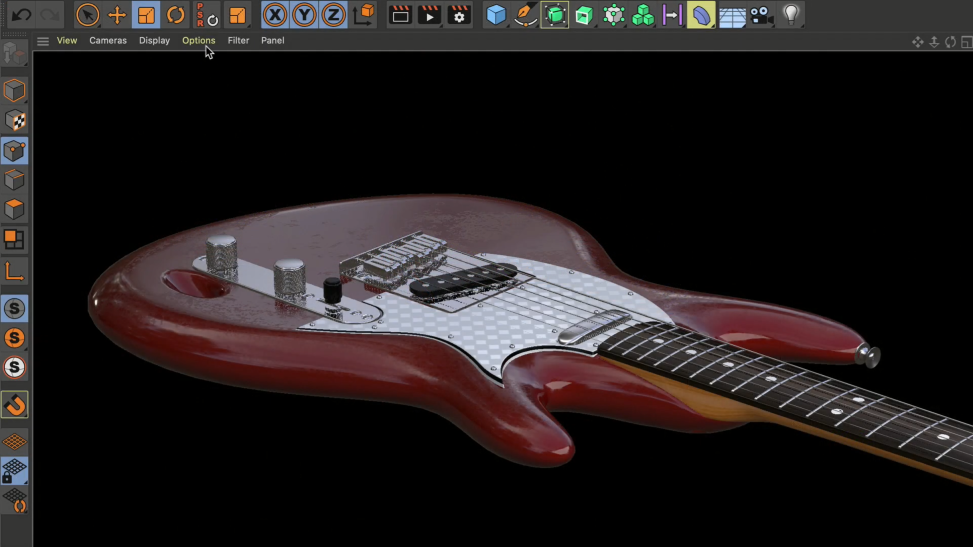Viewport: 973px width, 547px height.
Task: Select the Spline Pen tool
Action: pos(525,15)
